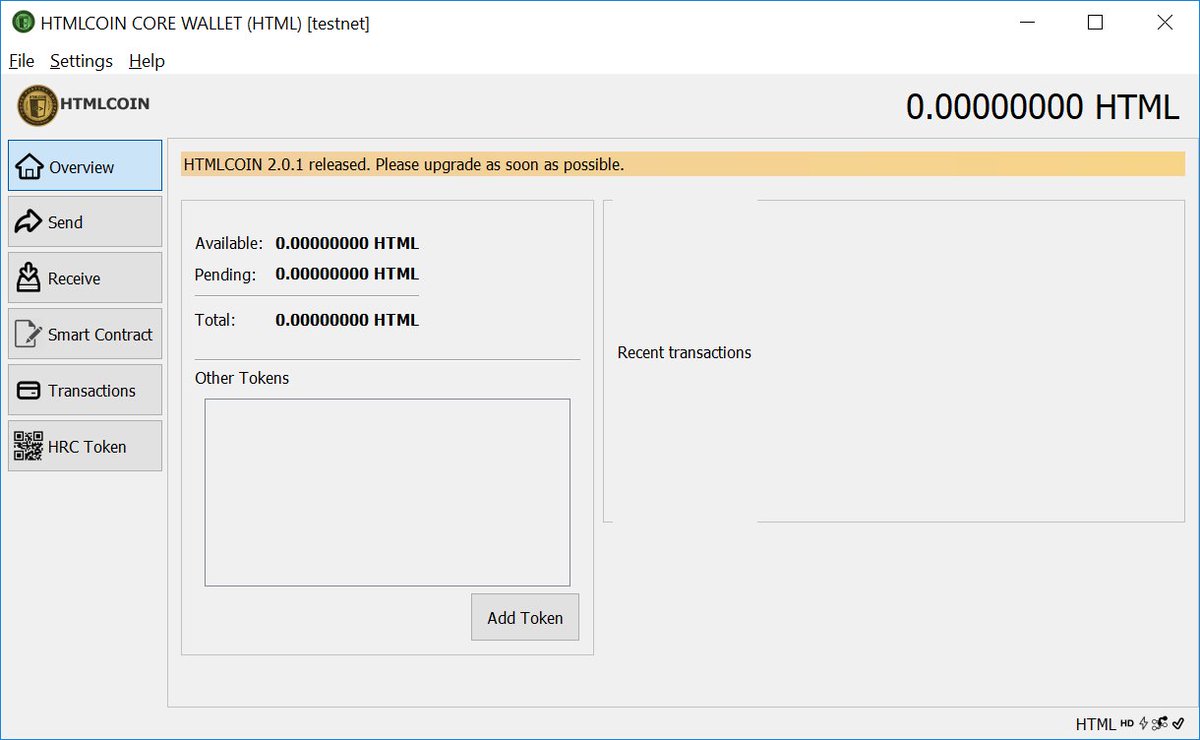Open the Send page

click(85, 222)
